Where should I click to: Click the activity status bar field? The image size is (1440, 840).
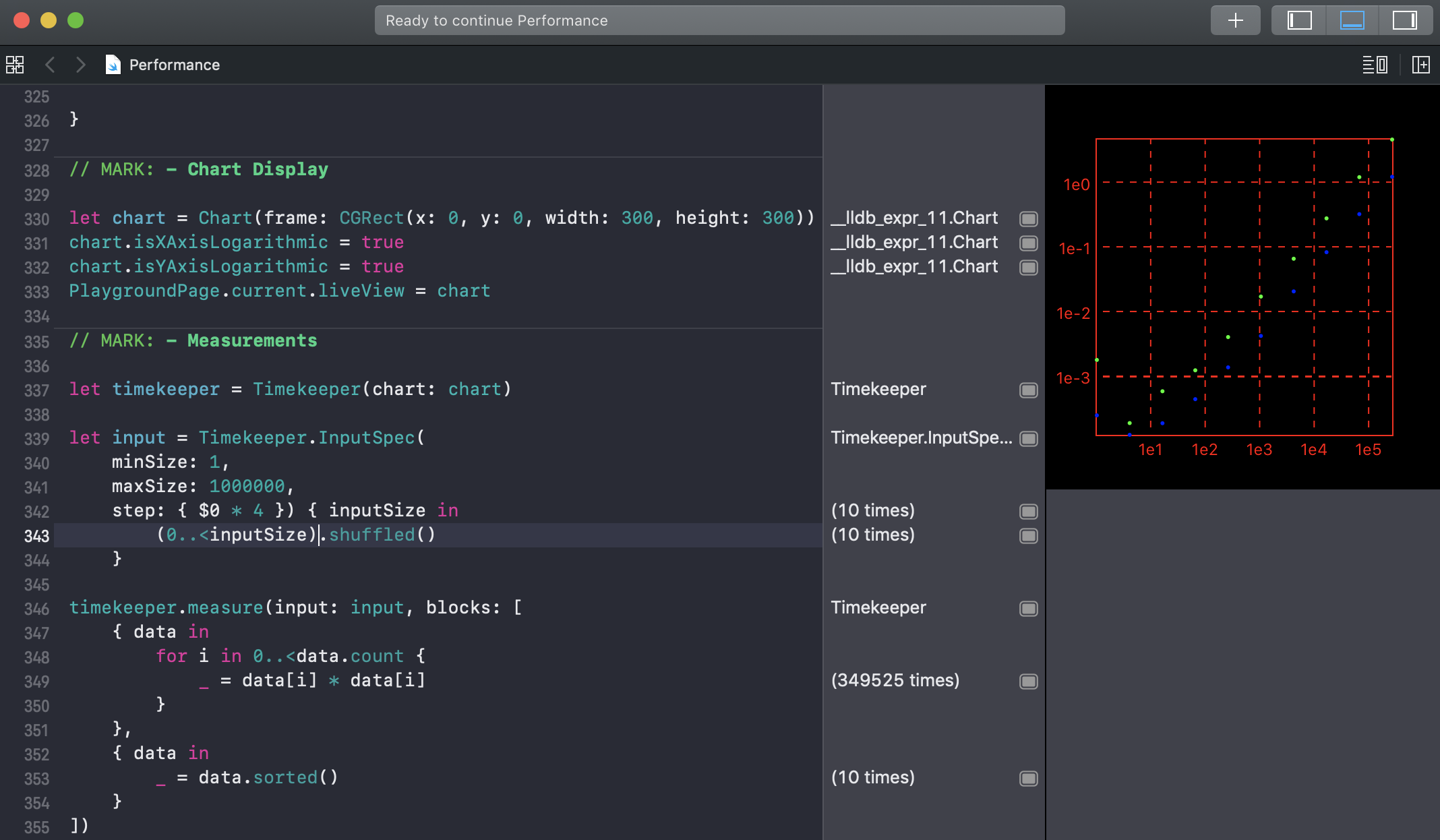pos(719,20)
